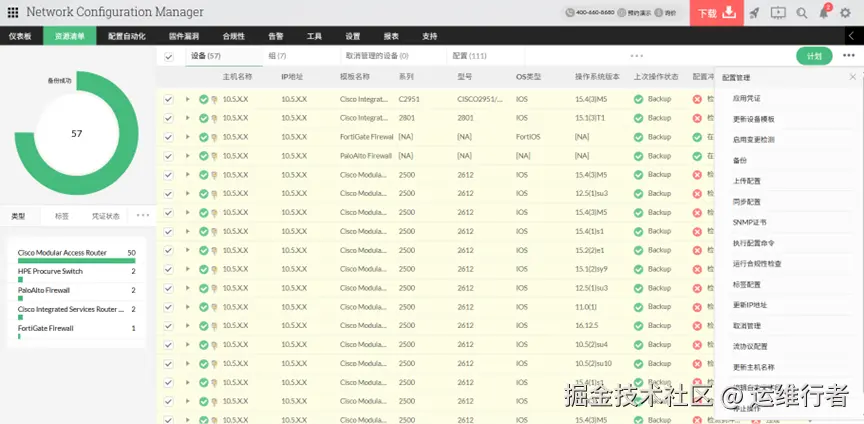Viewport: 864px width, 424px height.
Task: Uncheck the 11.0(1) row checkbox
Action: [x=169, y=307]
